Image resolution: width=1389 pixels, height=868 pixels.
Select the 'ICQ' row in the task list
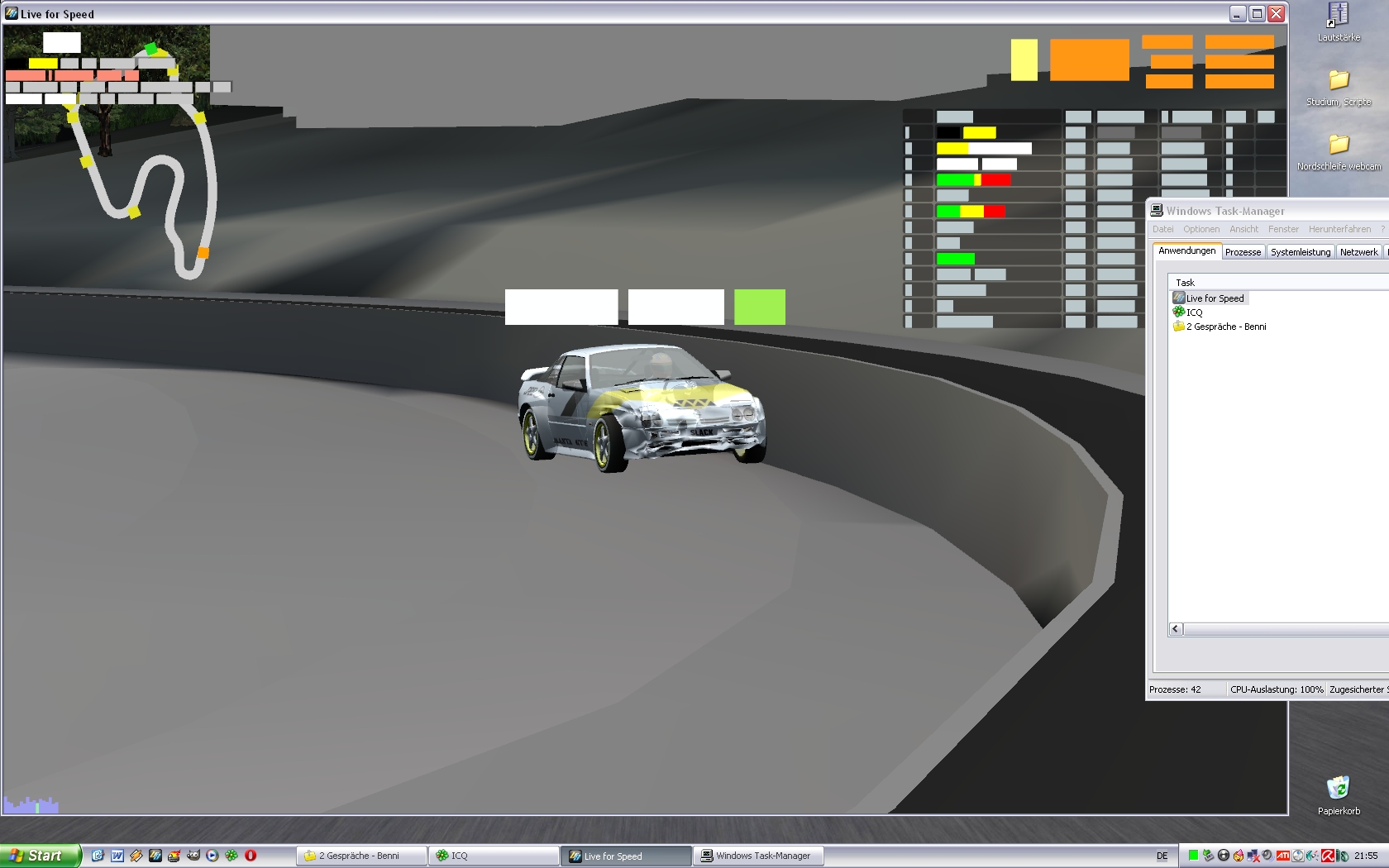1187,312
